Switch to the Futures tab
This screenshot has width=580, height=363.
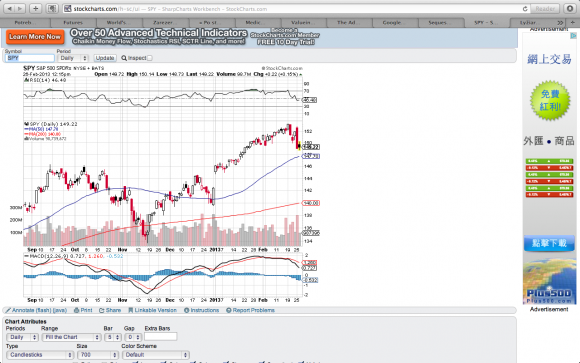[73, 23]
